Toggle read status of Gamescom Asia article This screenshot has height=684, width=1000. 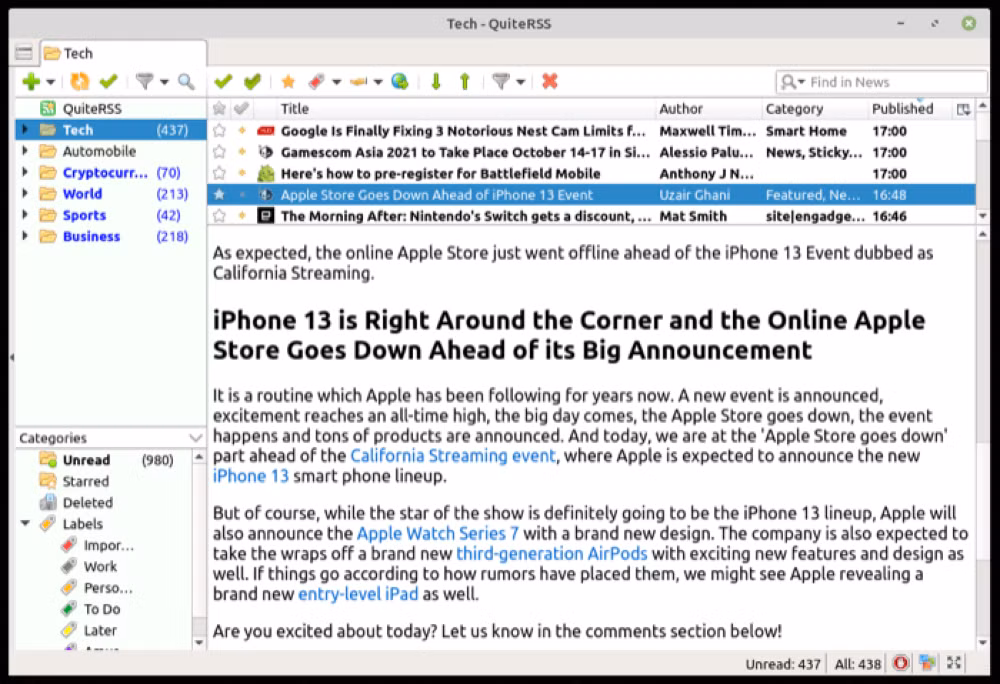242,152
